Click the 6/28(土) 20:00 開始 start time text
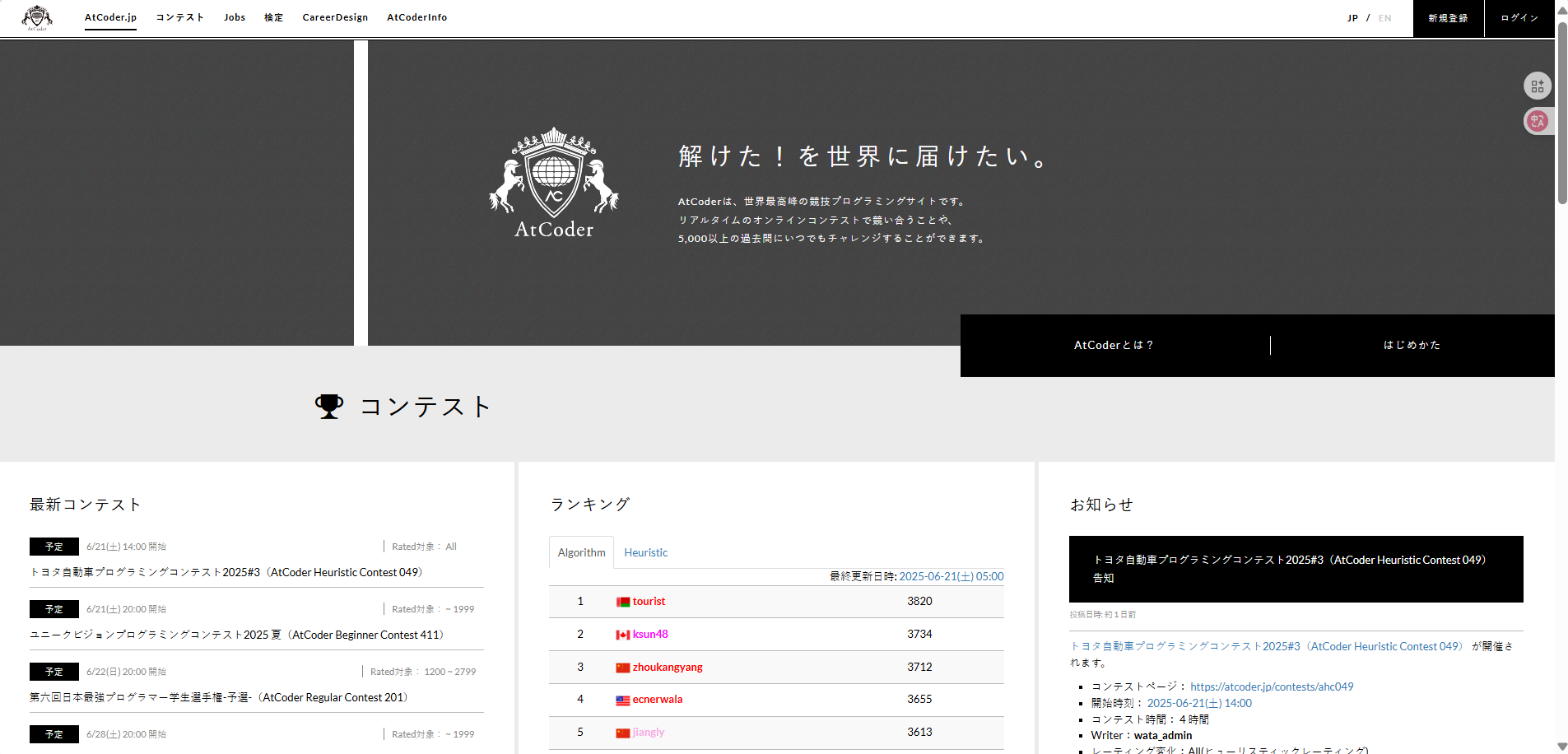The height and width of the screenshot is (754, 1568). (x=126, y=734)
